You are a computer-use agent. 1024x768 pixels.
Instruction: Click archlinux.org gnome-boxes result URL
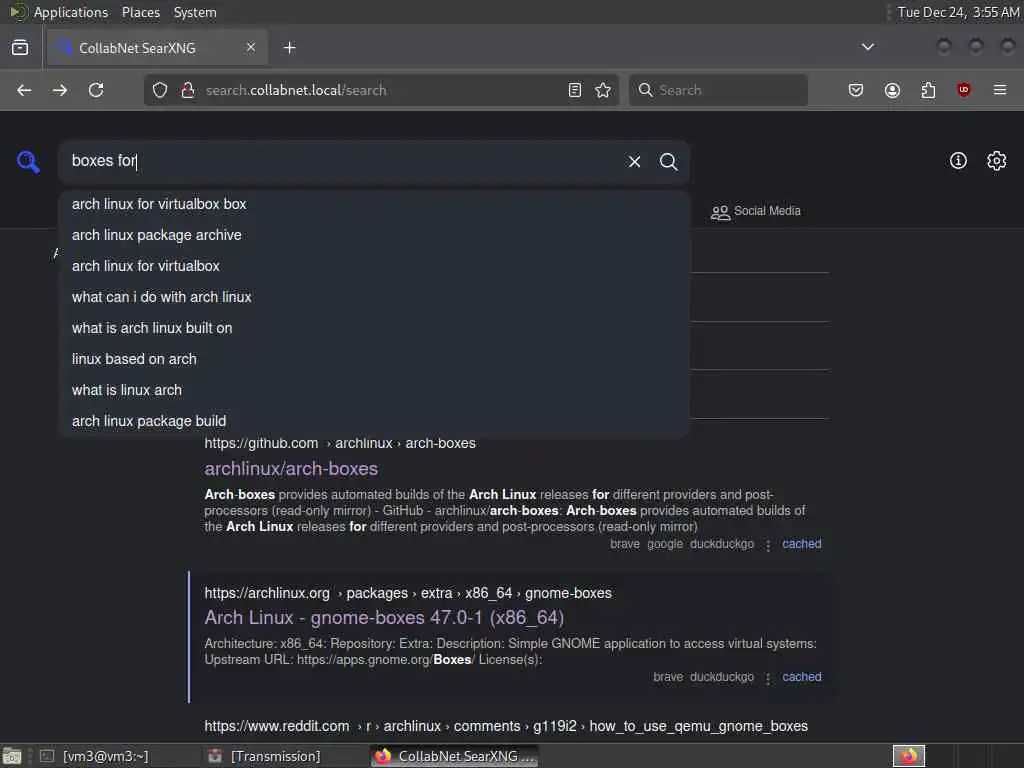(x=408, y=594)
